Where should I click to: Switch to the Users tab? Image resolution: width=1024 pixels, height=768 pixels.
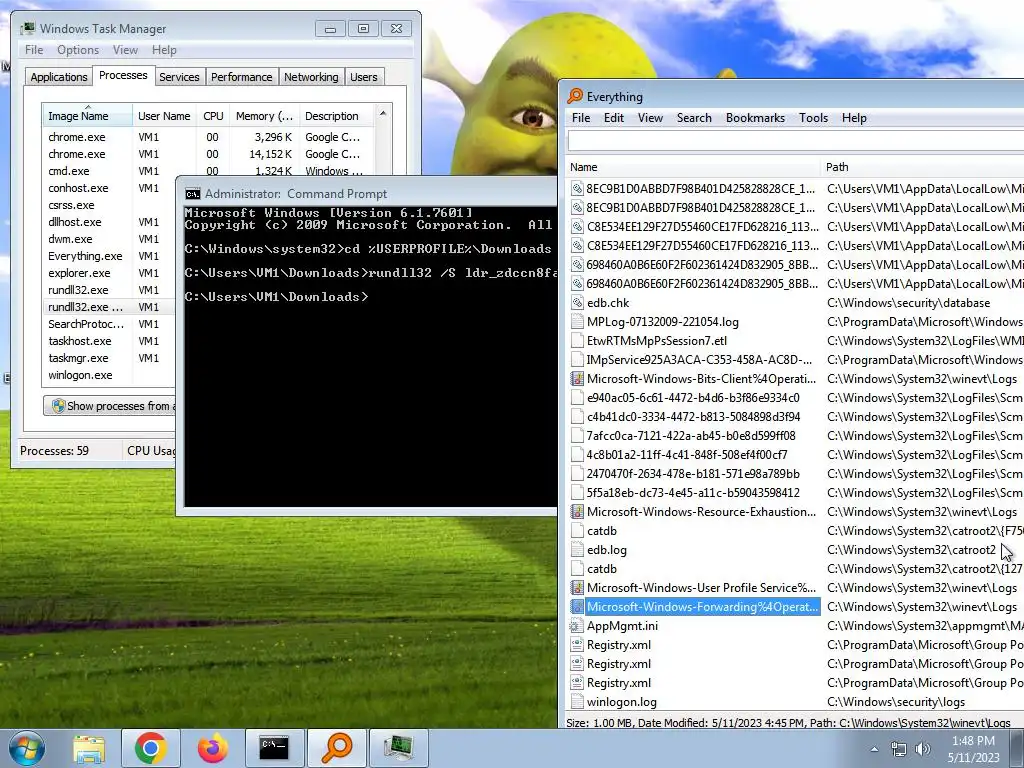click(x=363, y=77)
